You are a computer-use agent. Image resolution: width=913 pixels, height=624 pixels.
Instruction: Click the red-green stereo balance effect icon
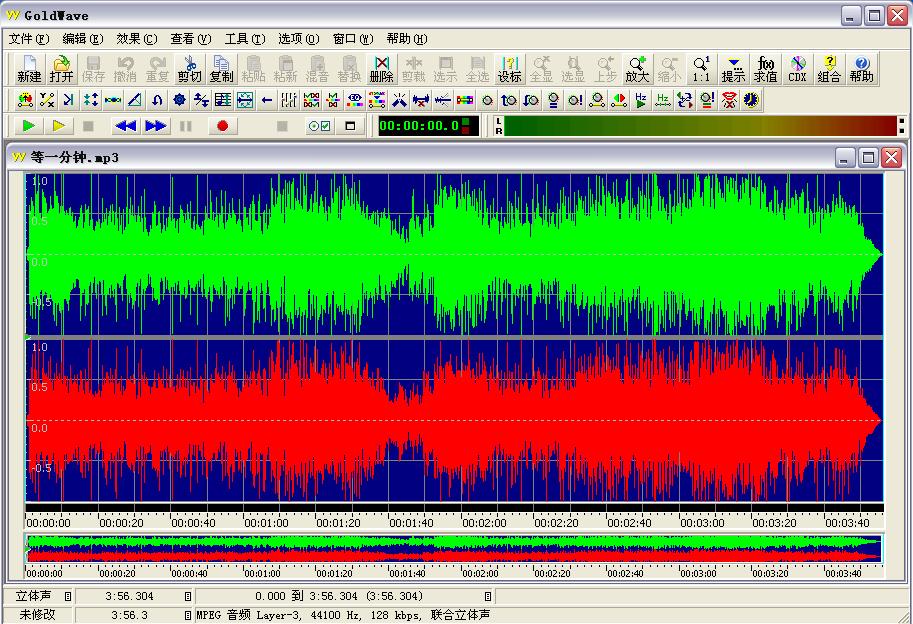click(x=619, y=100)
